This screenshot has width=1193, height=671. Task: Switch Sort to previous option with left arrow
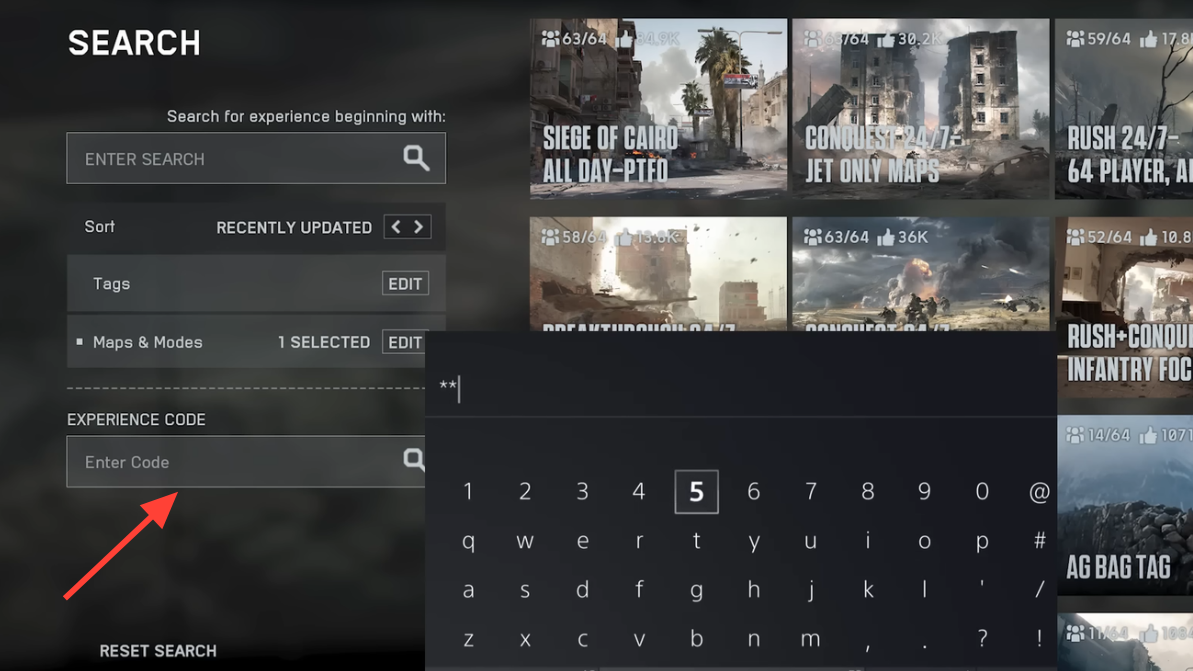[396, 227]
